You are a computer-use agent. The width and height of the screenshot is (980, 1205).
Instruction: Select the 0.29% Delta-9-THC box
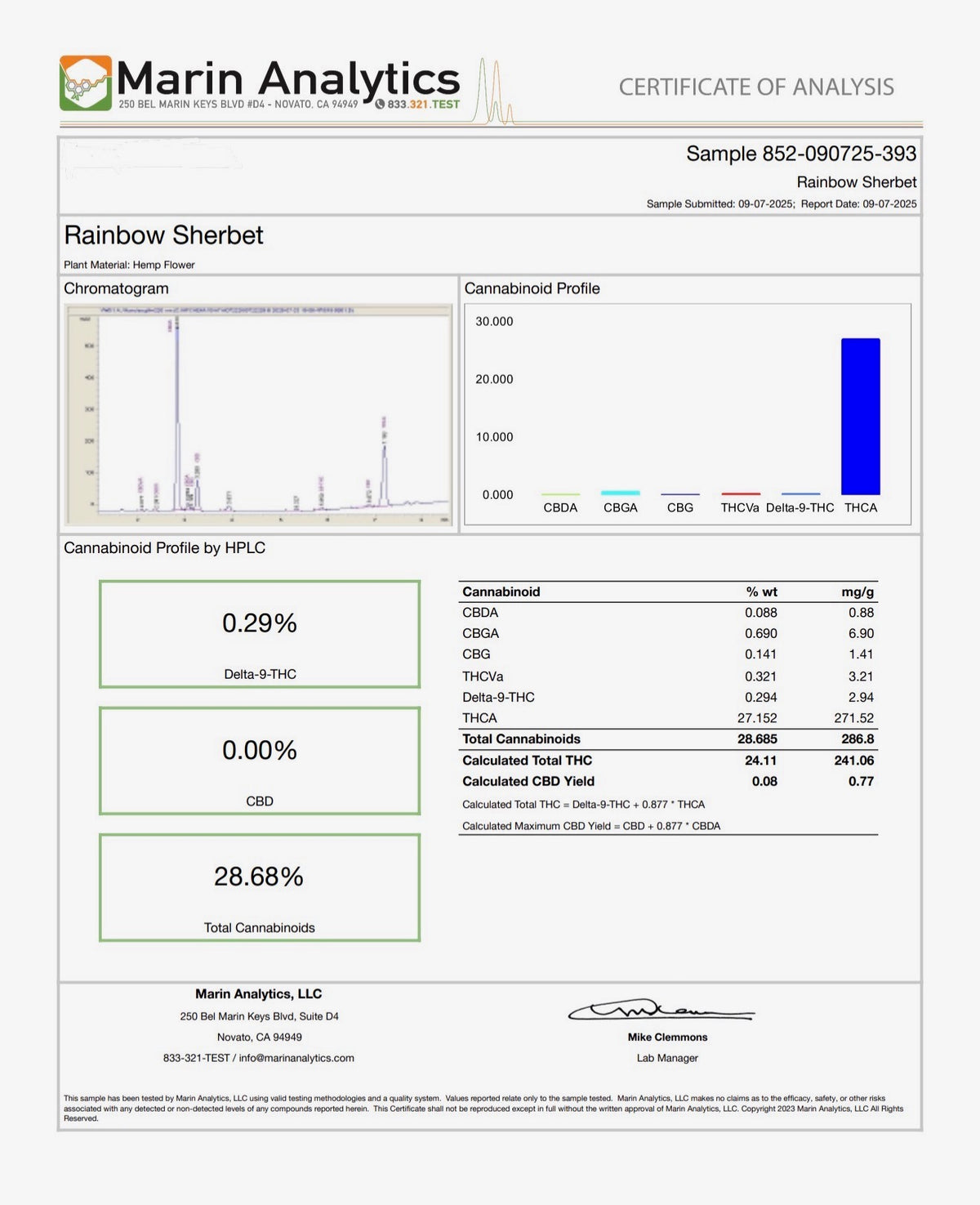[260, 635]
